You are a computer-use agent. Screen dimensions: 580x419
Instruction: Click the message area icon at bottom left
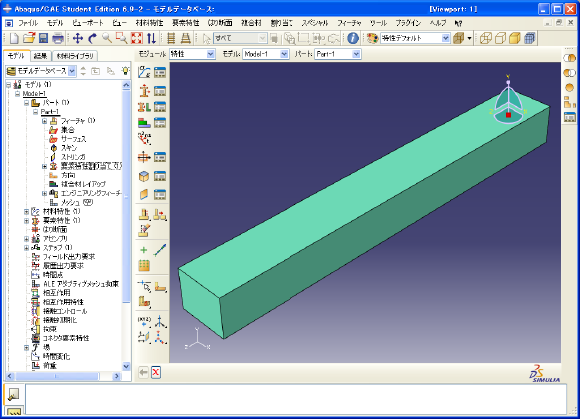[13, 394]
